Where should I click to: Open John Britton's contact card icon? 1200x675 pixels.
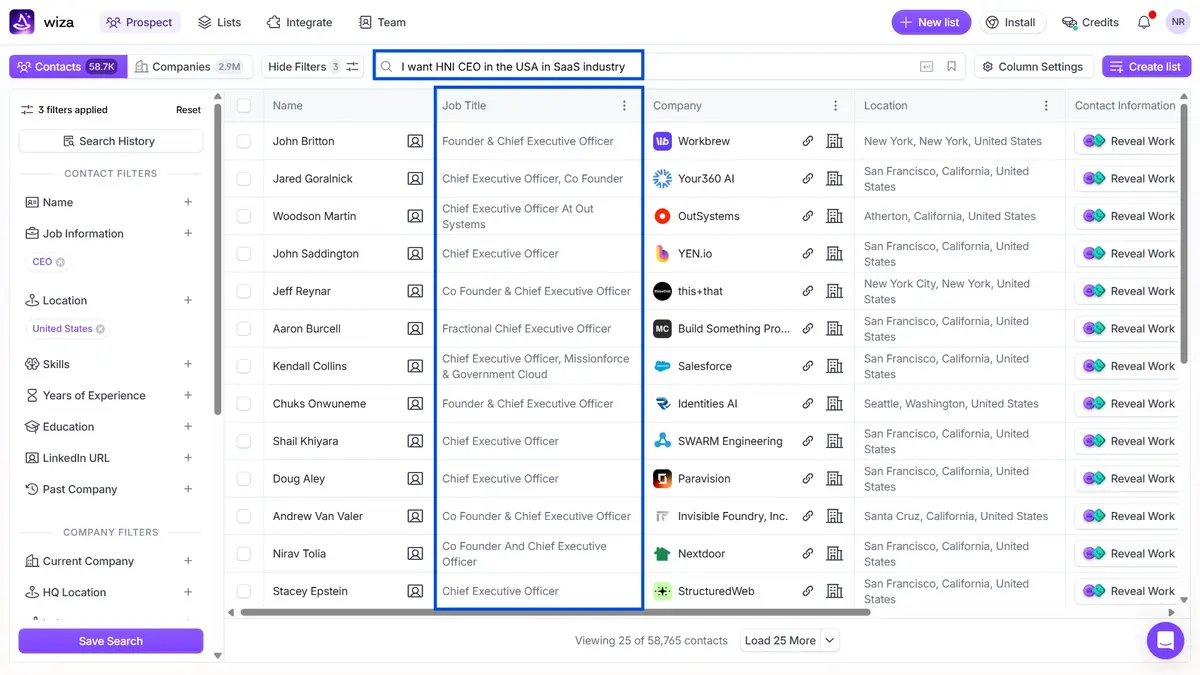pyautogui.click(x=415, y=142)
